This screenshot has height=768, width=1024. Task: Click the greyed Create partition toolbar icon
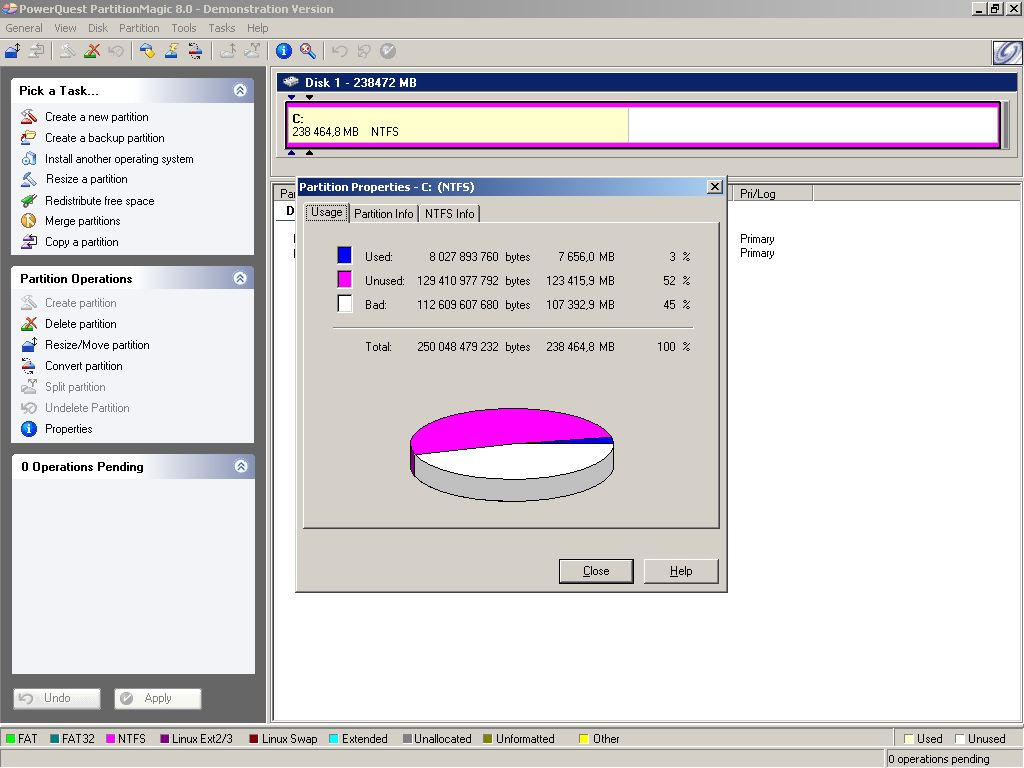(x=67, y=51)
